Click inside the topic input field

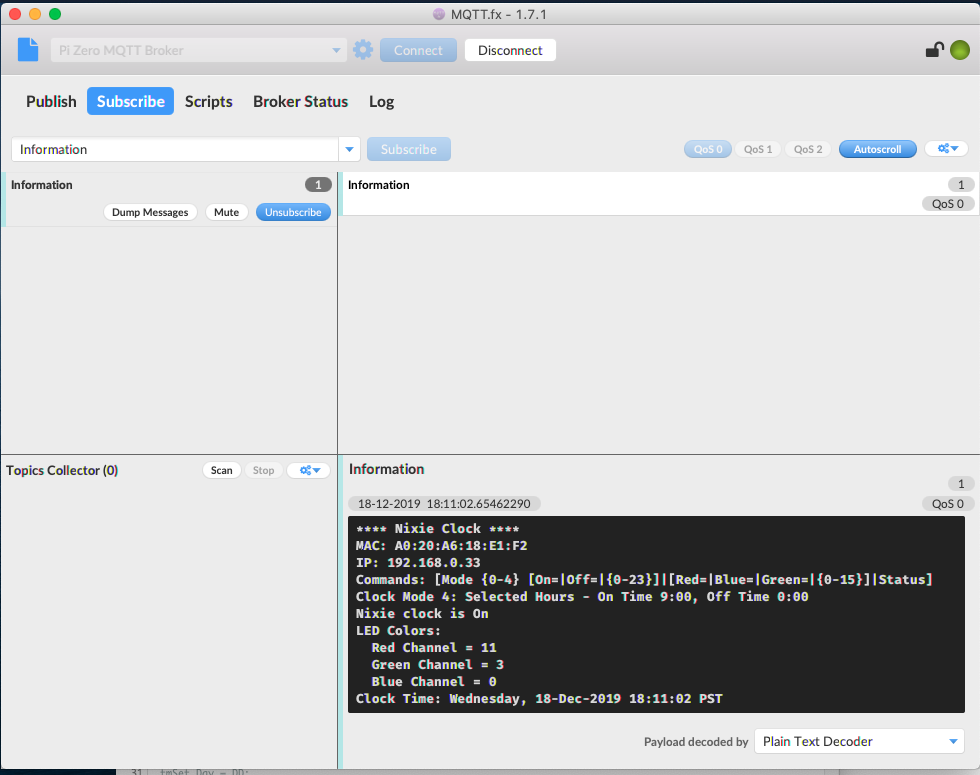170,148
